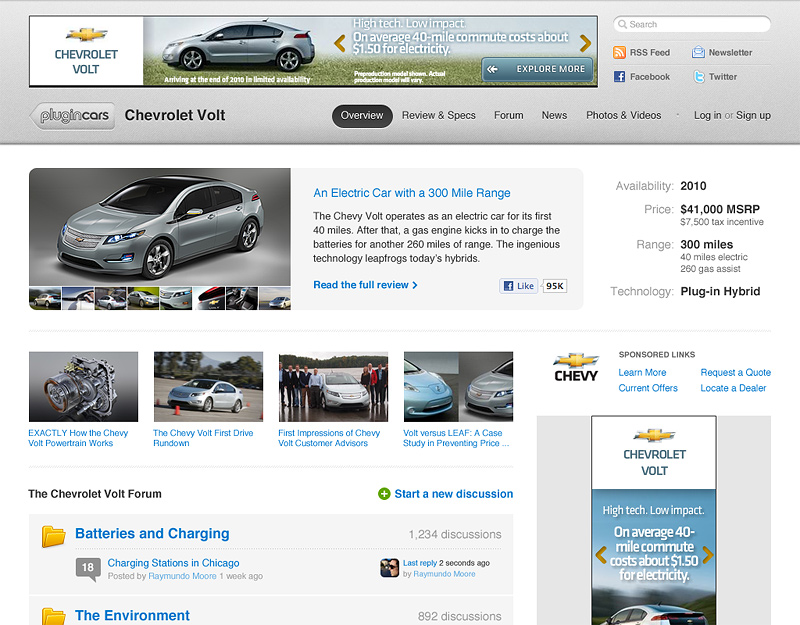Click Current Offers sponsored link
The width and height of the screenshot is (800, 625).
coord(648,388)
